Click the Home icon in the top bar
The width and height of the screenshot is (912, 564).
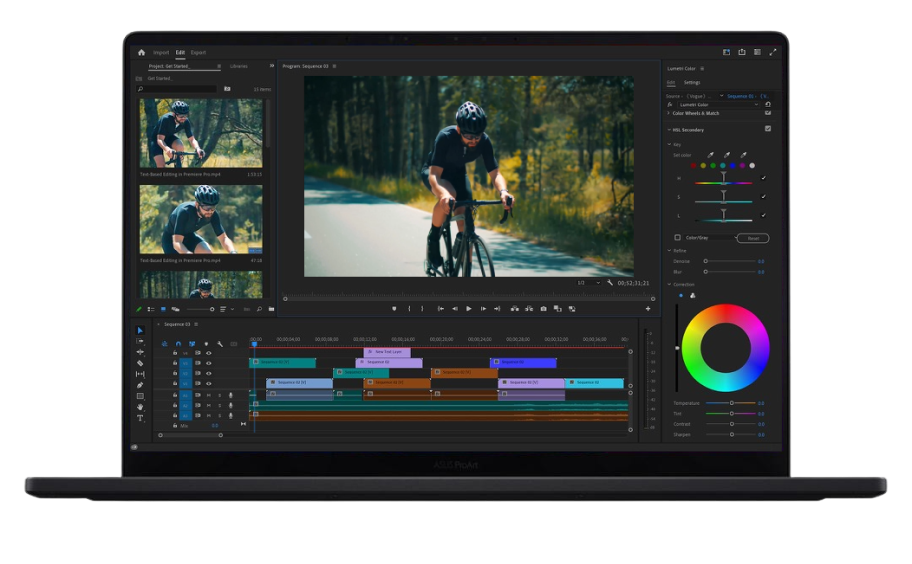[141, 52]
